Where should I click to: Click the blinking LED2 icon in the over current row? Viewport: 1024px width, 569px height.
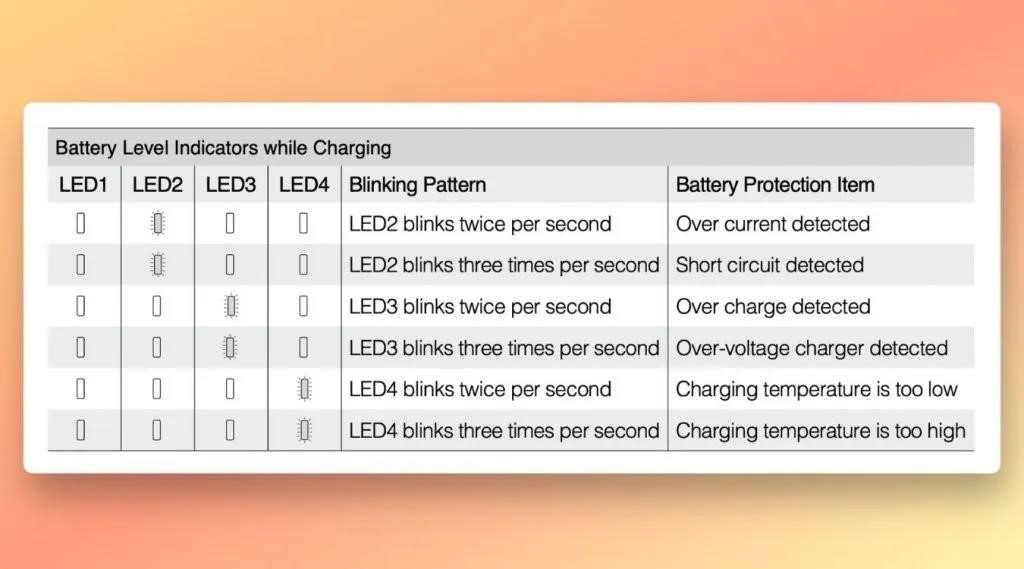[x=157, y=223]
